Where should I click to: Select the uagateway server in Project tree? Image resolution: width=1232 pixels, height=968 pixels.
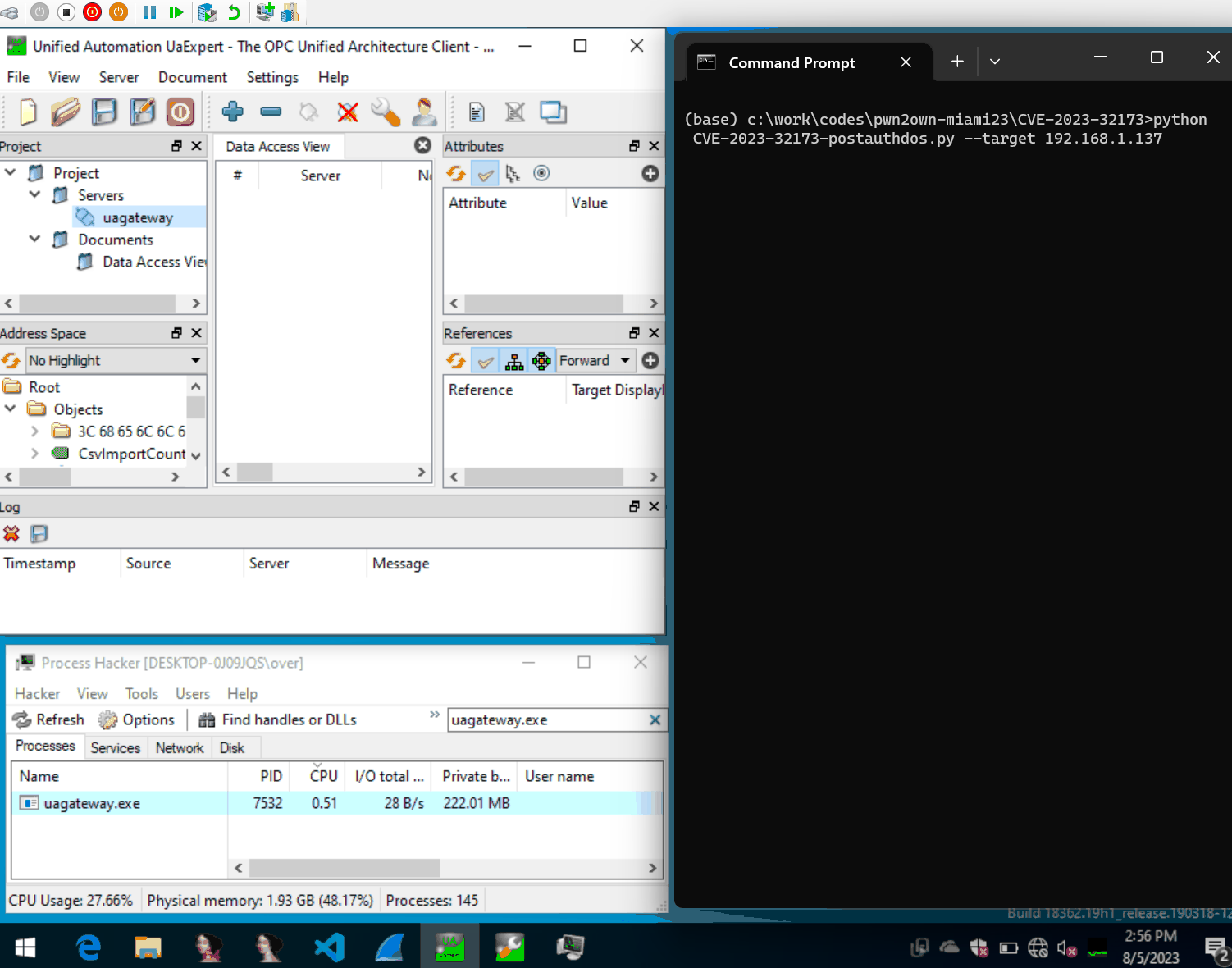pyautogui.click(x=138, y=217)
